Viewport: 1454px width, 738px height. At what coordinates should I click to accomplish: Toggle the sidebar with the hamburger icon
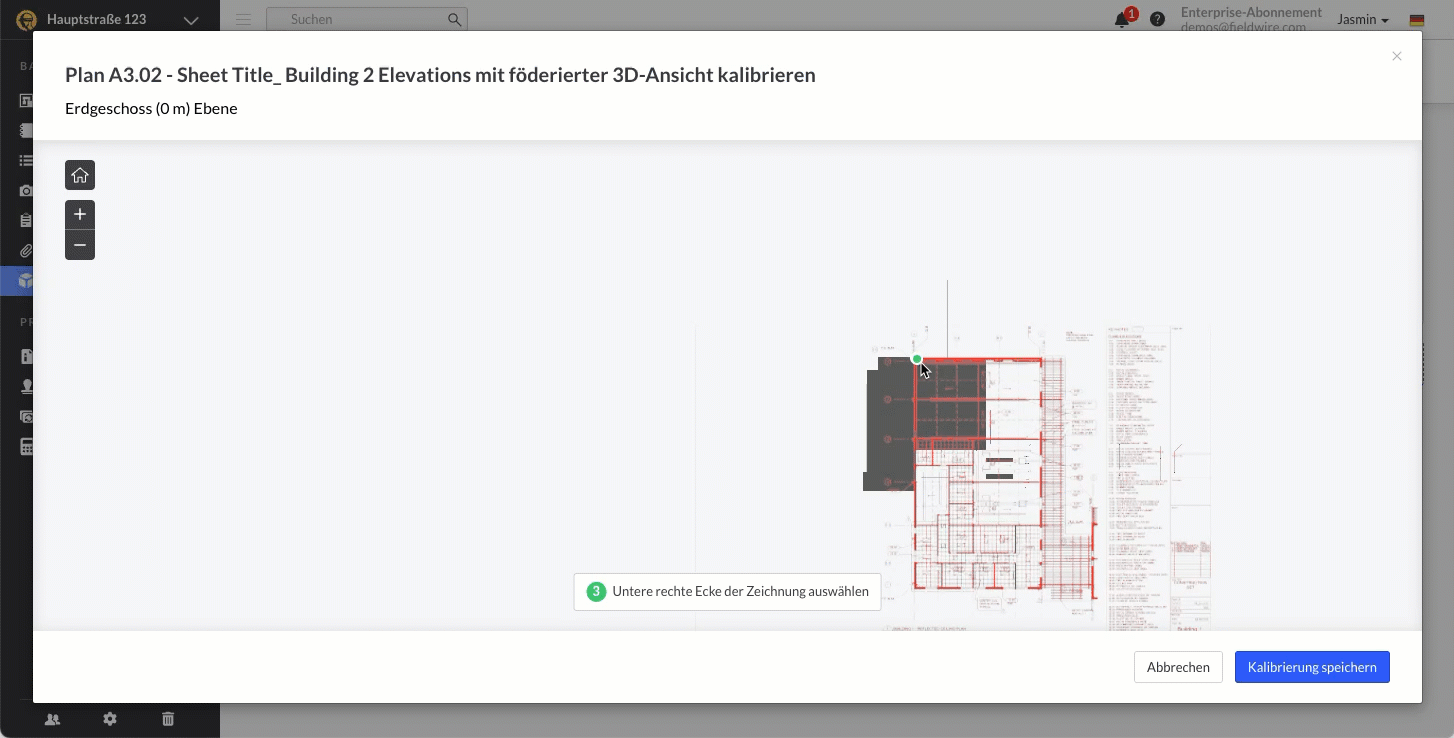click(243, 20)
